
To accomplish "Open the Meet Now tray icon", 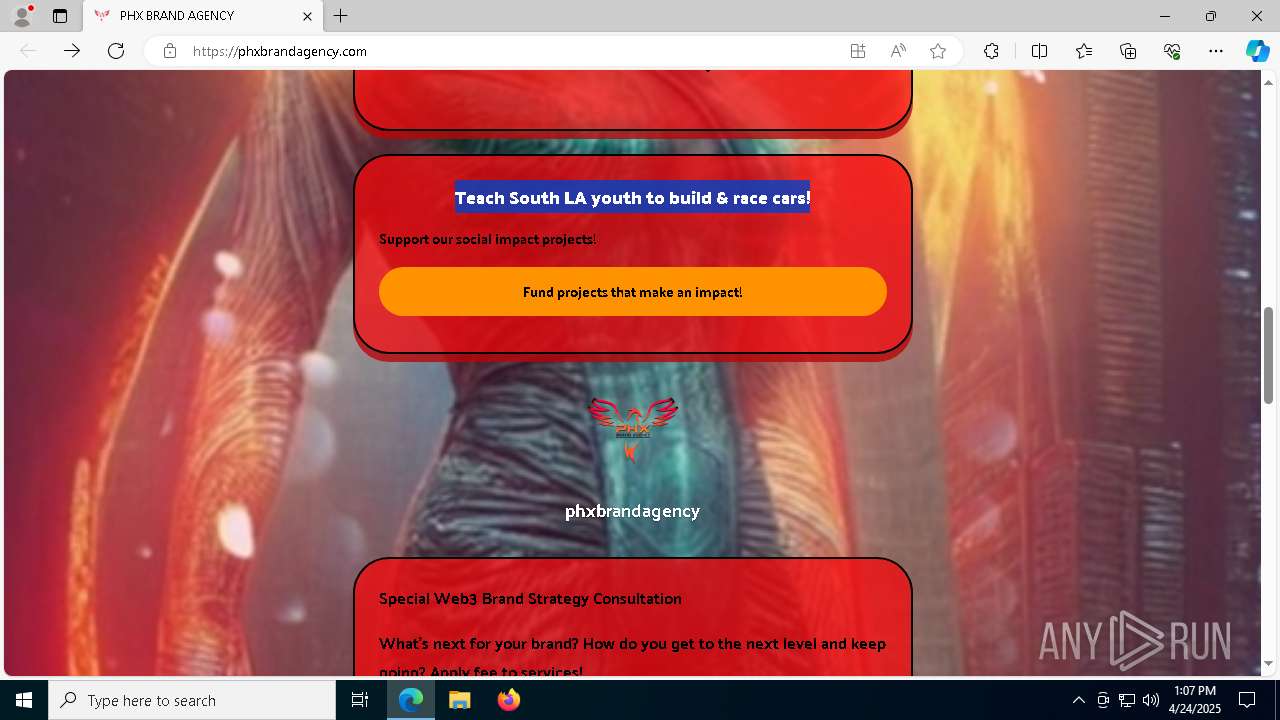I will pyautogui.click(x=1103, y=700).
